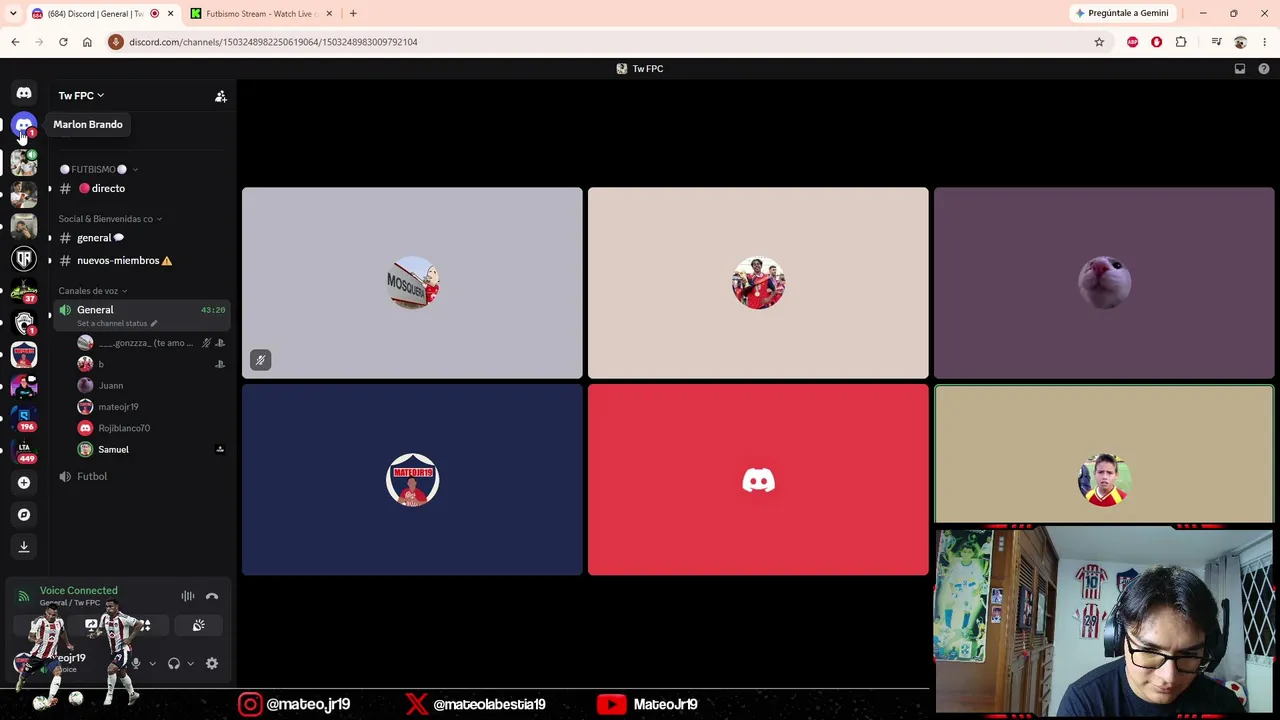The image size is (1280, 720).
Task: Collapse the FUTBISMO category
Action: pyautogui.click(x=98, y=169)
